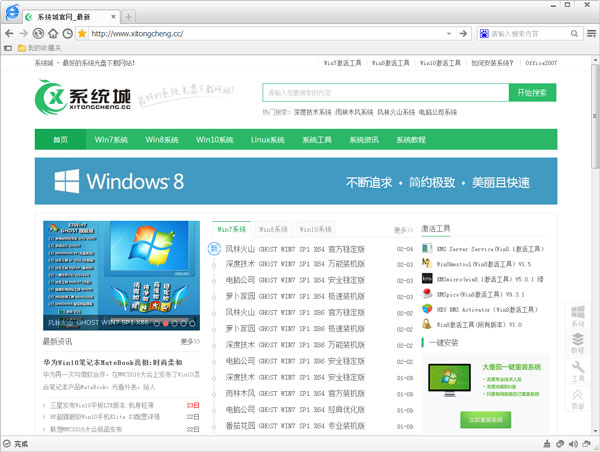Screen dimensions: 600x452
Task: Click 更多 link beside 最新资讯
Action: coord(190,341)
